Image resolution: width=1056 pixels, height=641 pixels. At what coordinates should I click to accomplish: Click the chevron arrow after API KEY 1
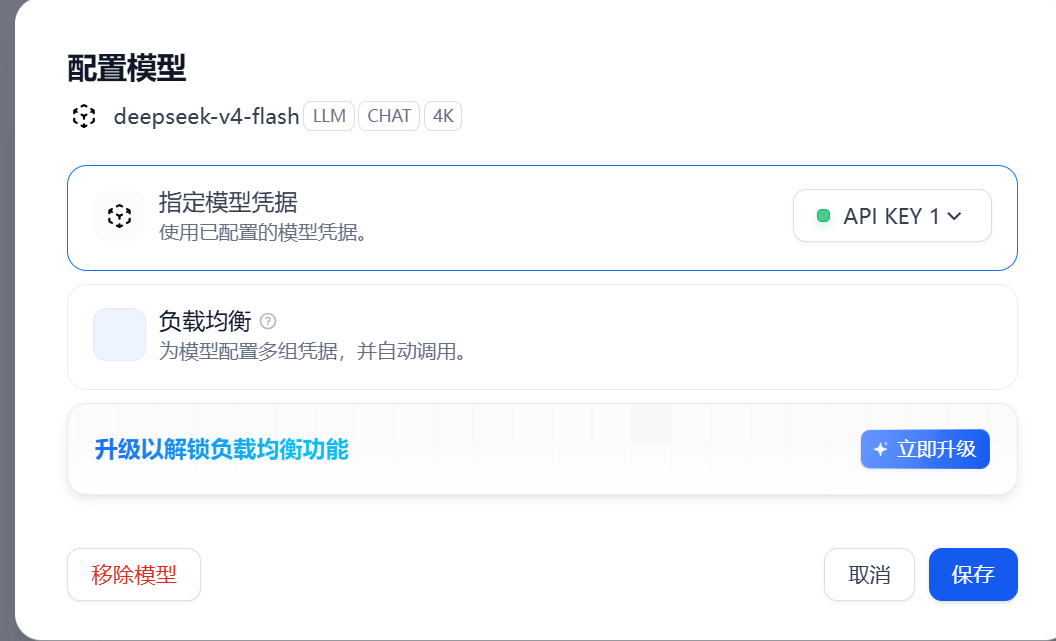[954, 216]
